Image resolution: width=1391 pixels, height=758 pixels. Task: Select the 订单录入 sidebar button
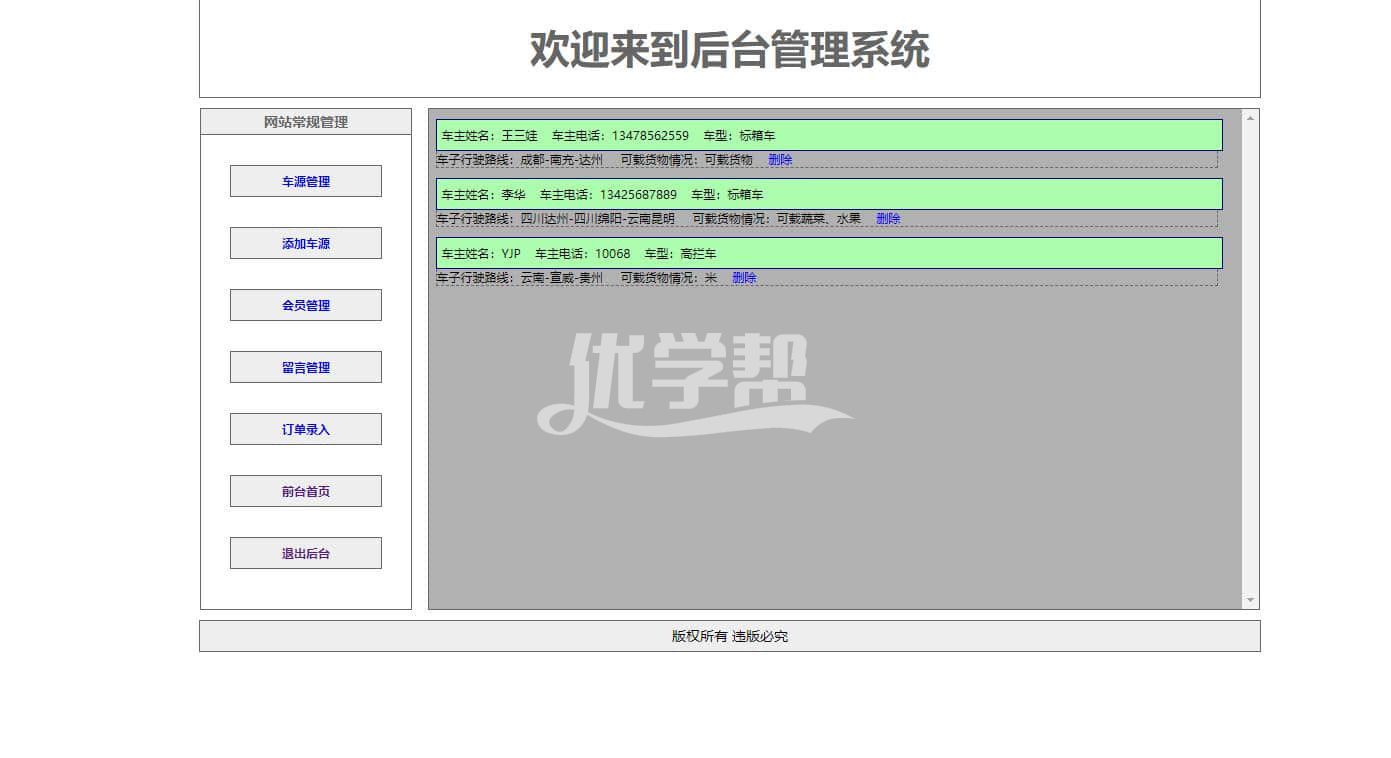(305, 429)
